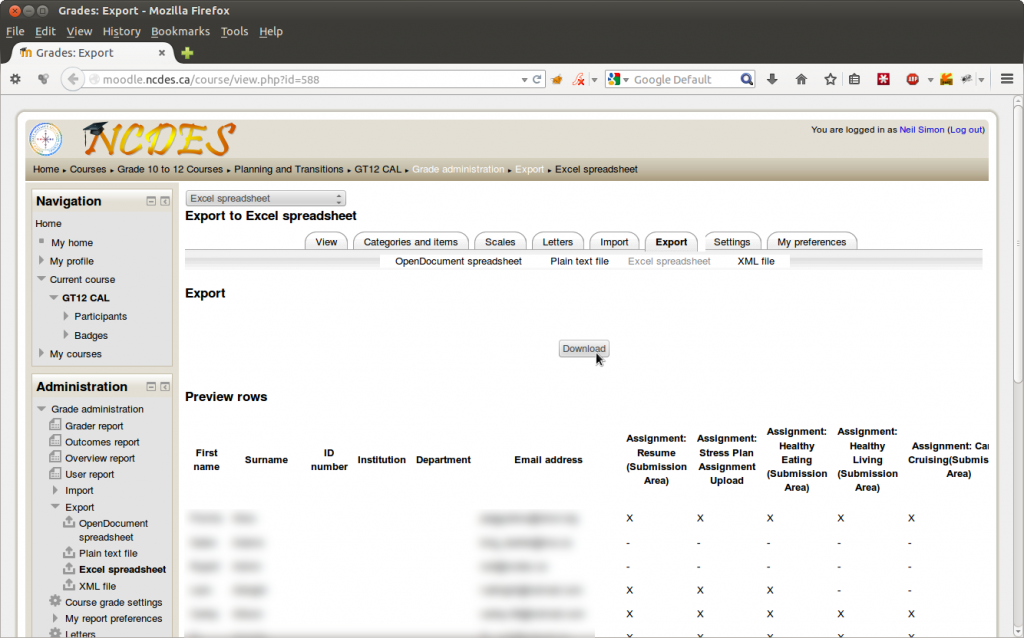Screen dimensions: 1024x638
Task: Switch to the Scales tab
Action: [x=500, y=242]
